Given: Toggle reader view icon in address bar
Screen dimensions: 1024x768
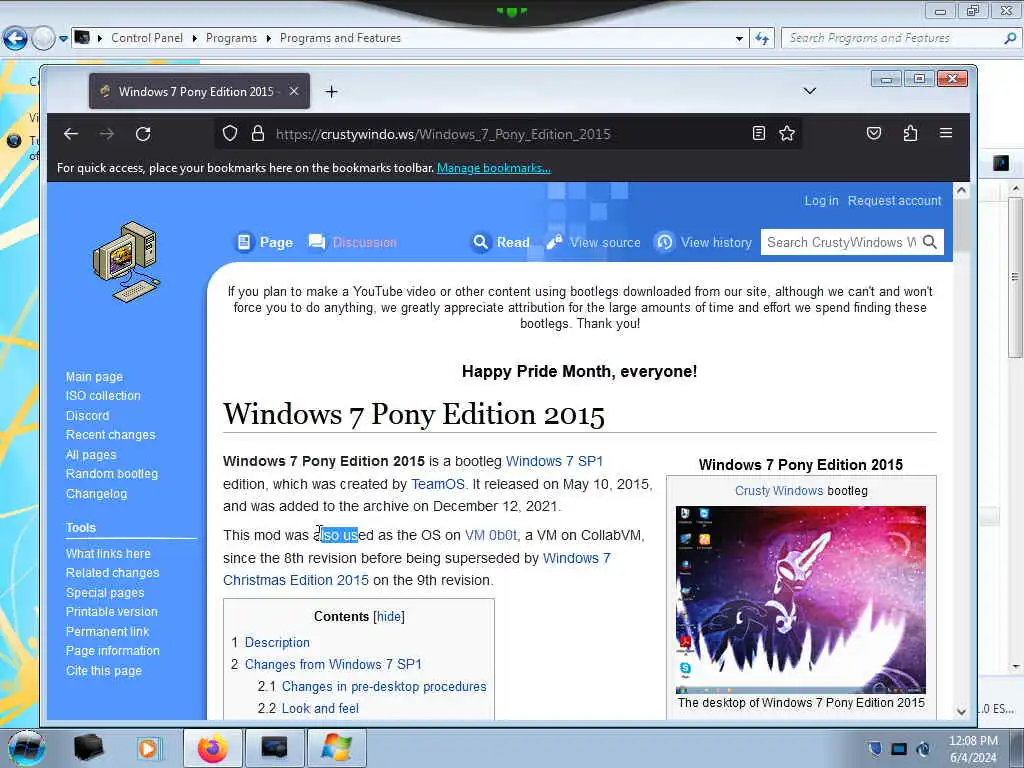Looking at the screenshot, I should pos(758,134).
